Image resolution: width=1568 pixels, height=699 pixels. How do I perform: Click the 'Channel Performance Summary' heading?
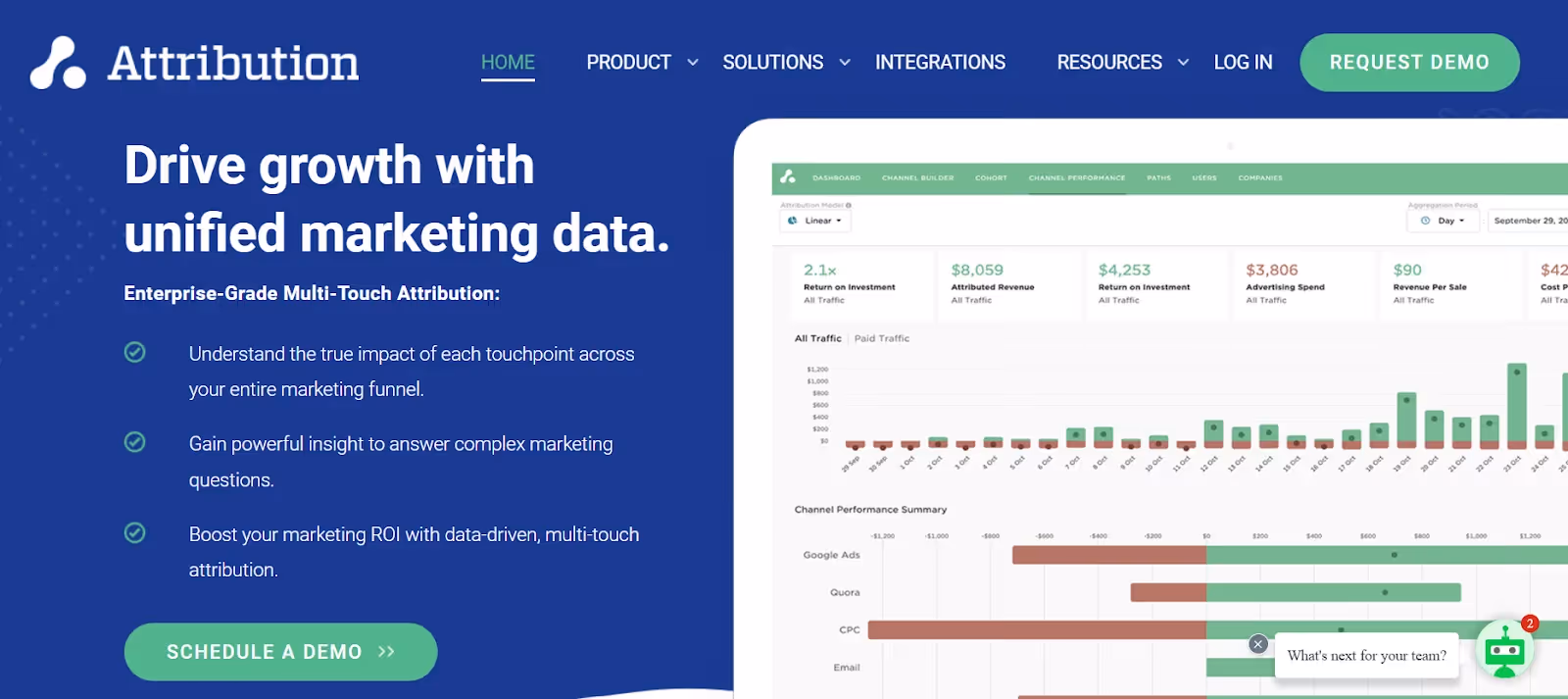[x=870, y=510]
